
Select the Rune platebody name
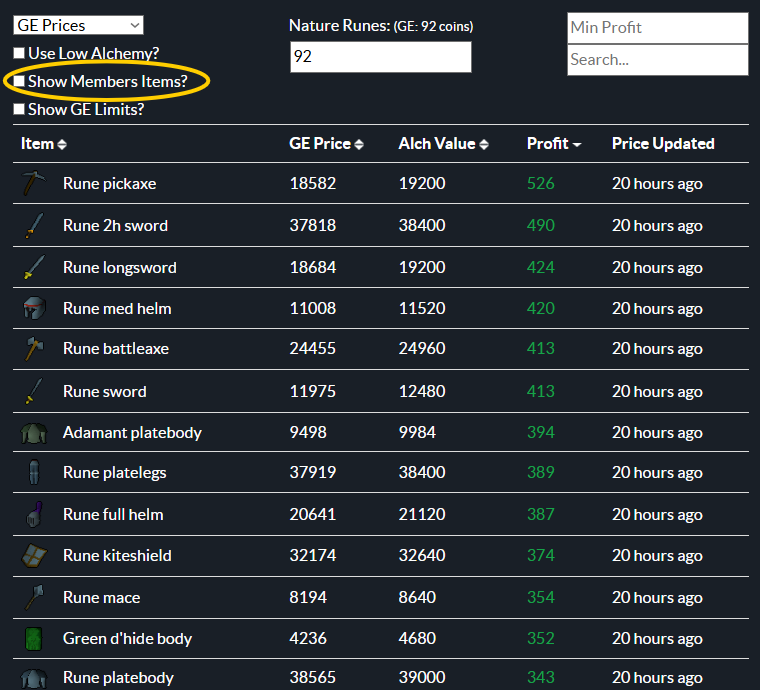[118, 677]
